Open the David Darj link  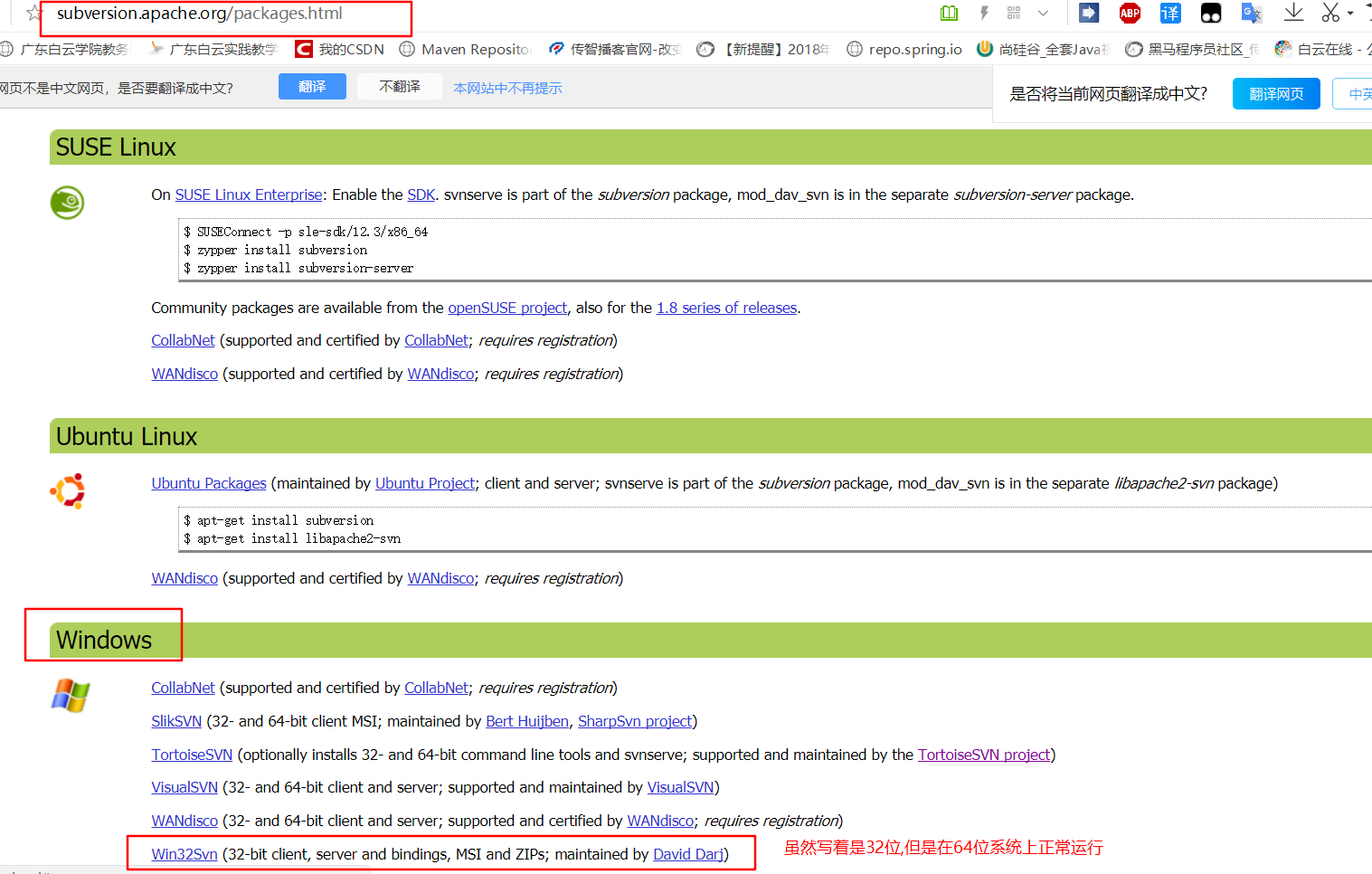pyautogui.click(x=688, y=854)
